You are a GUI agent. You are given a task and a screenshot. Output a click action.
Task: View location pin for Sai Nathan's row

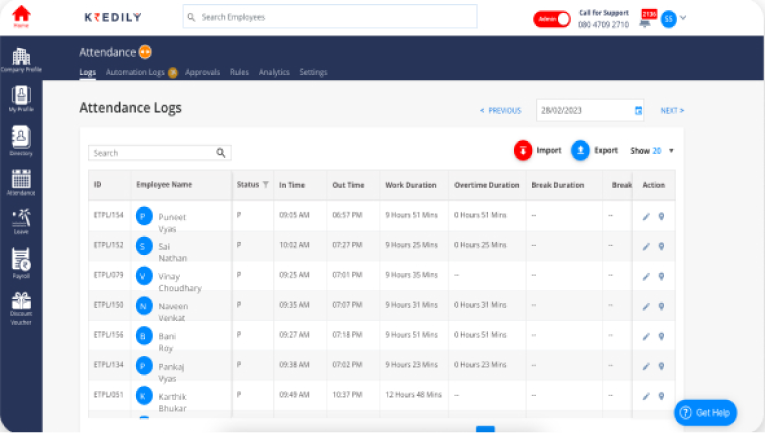[x=661, y=246]
